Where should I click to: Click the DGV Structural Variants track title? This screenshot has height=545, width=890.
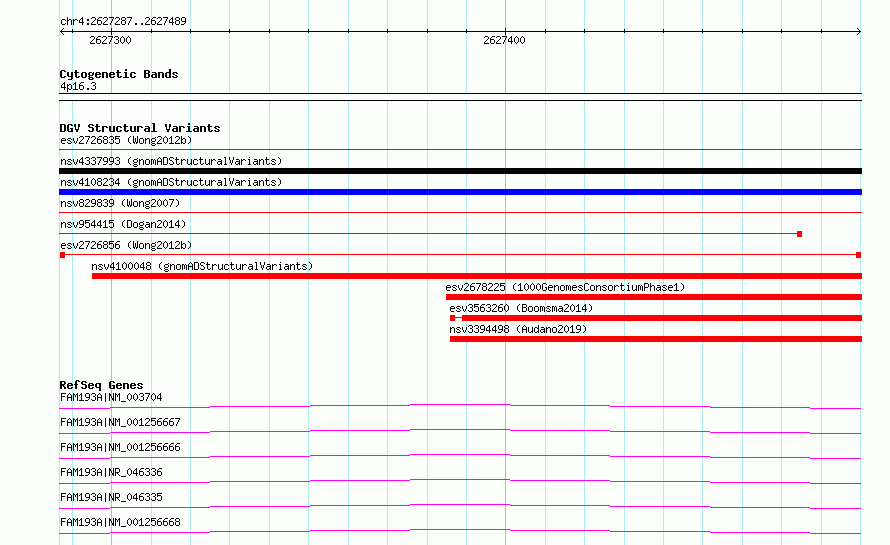pos(140,128)
